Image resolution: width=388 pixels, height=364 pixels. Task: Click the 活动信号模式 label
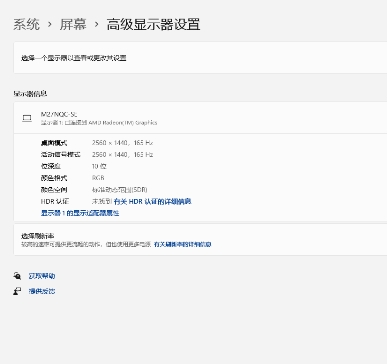(x=60, y=155)
